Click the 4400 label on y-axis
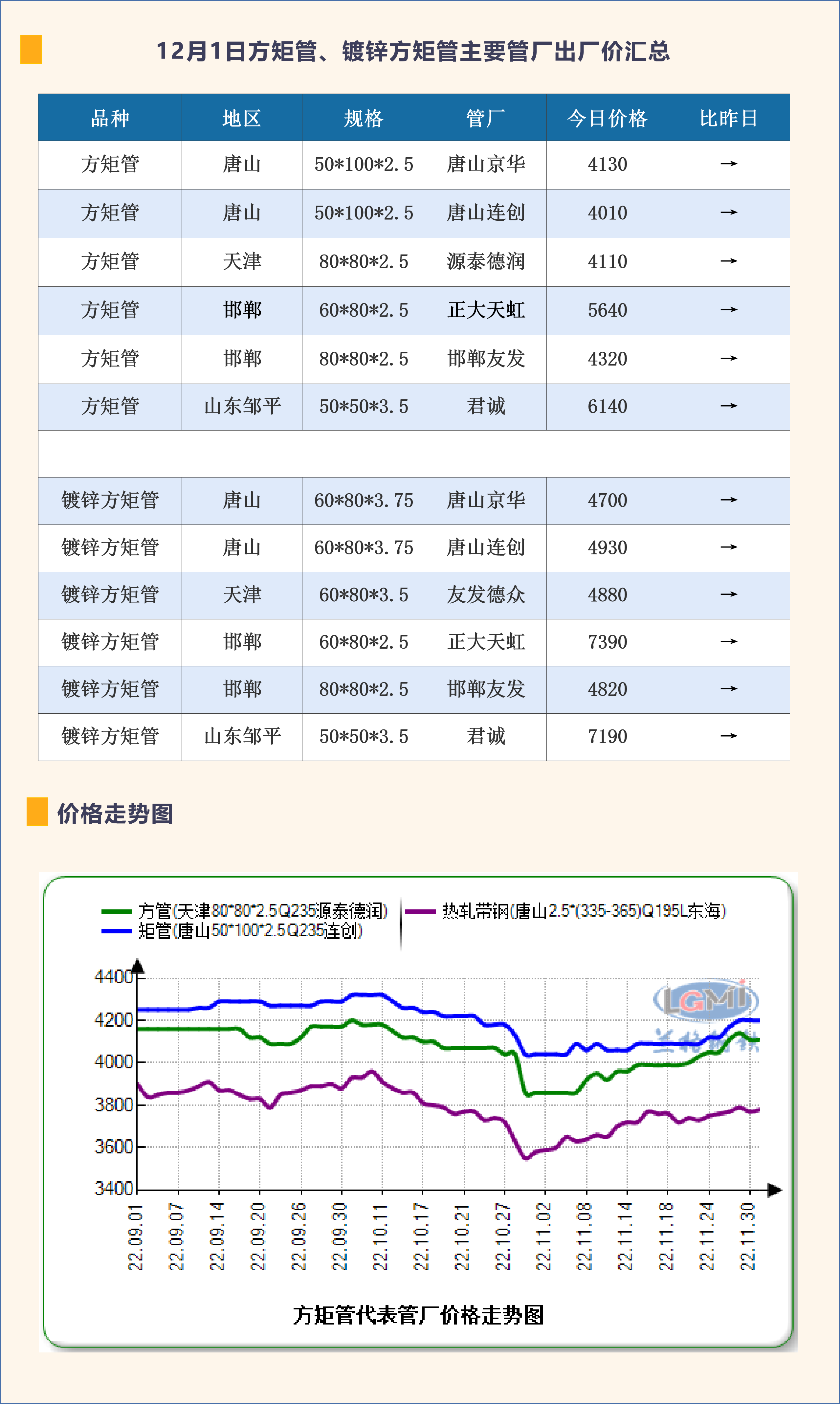840x1404 pixels. point(113,977)
